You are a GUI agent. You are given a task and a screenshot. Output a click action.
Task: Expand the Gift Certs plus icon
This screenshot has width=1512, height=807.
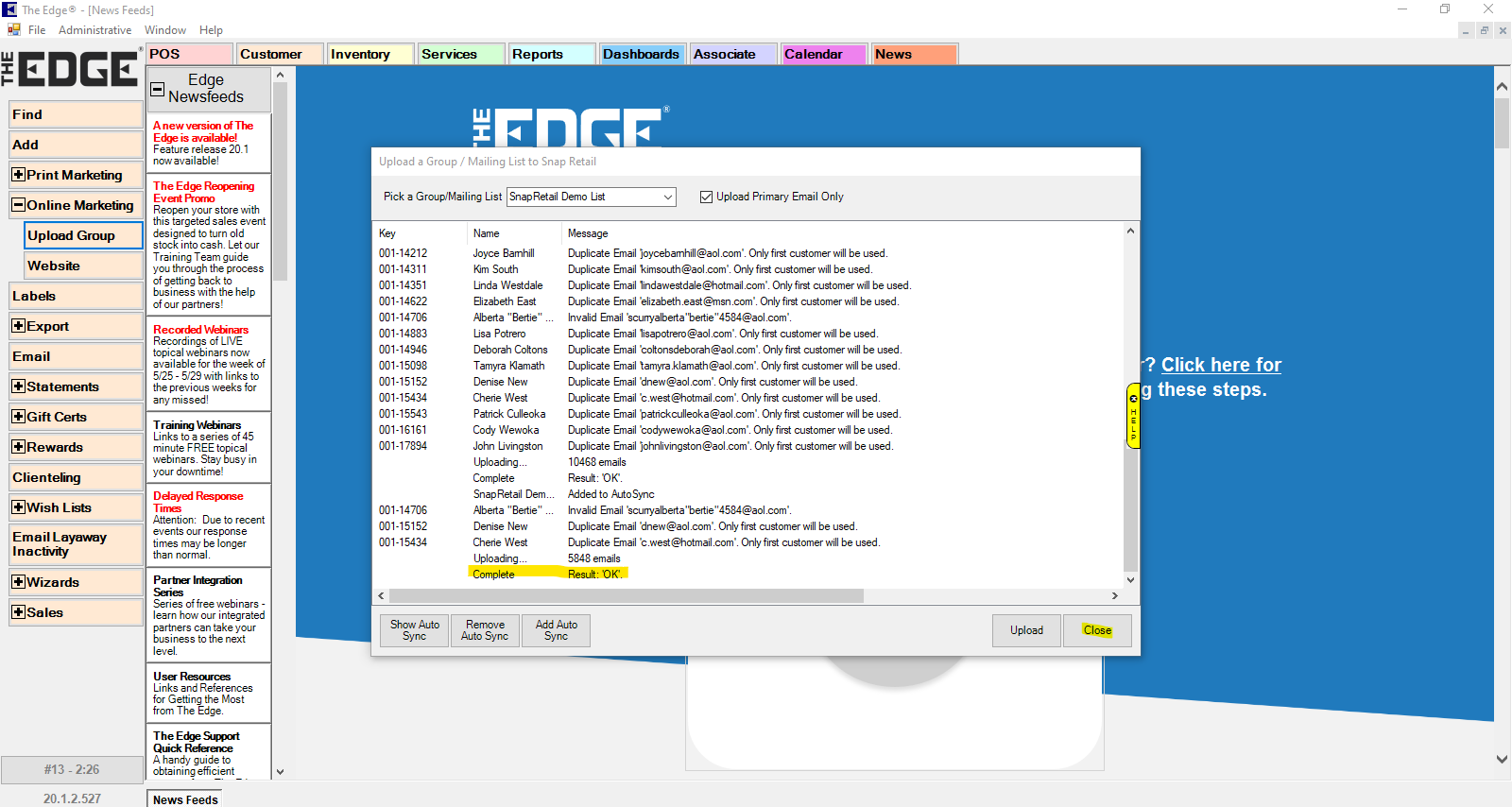[x=18, y=417]
